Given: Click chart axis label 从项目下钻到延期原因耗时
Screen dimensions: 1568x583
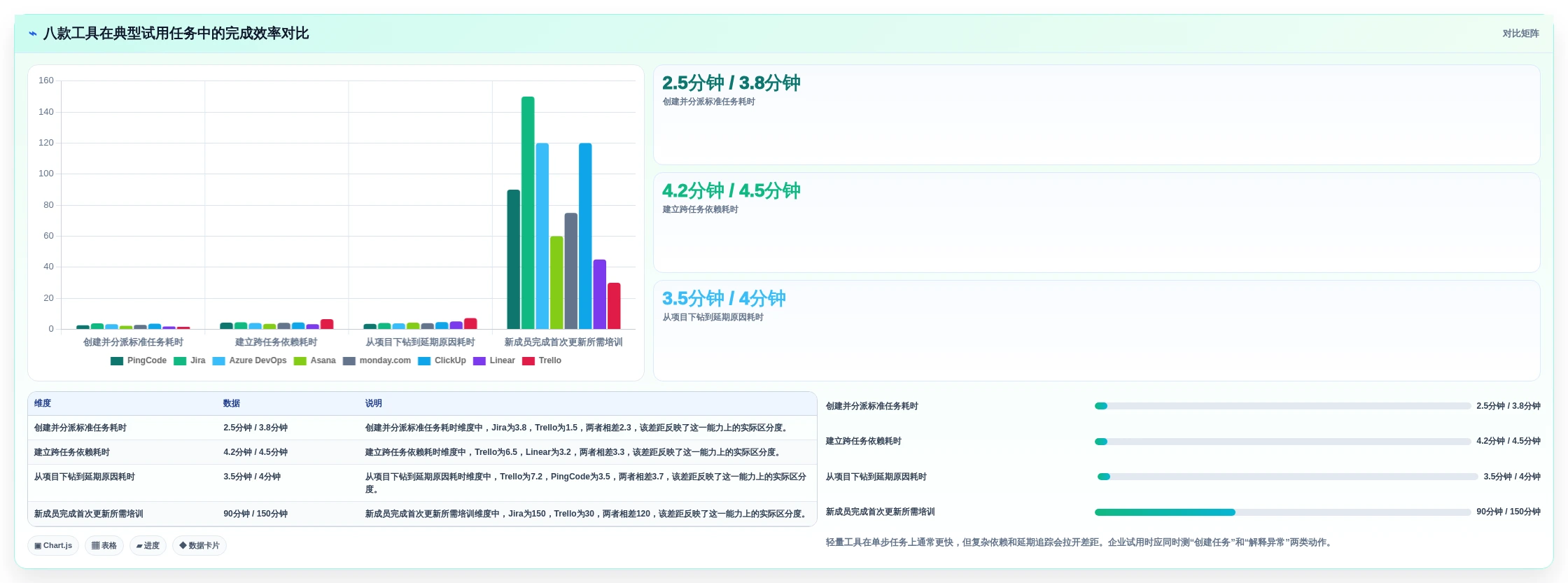Looking at the screenshot, I should tap(420, 342).
